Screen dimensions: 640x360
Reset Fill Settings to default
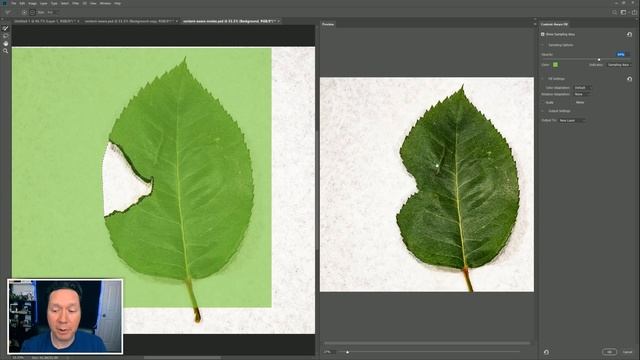click(x=629, y=79)
